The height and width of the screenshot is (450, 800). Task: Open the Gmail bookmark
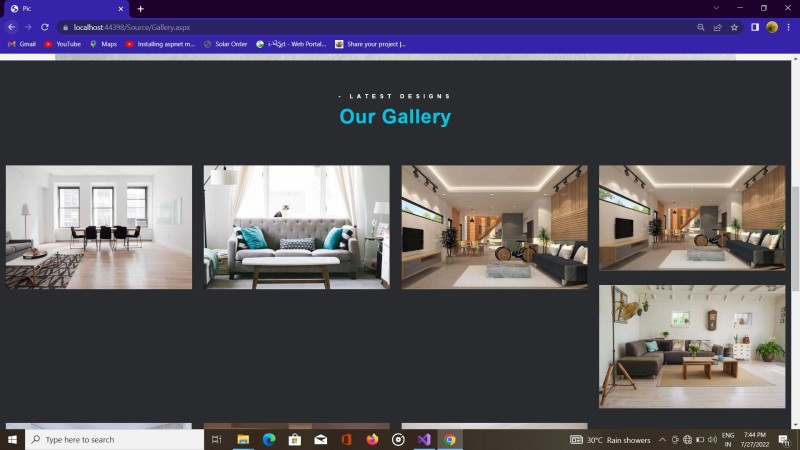tap(21, 44)
